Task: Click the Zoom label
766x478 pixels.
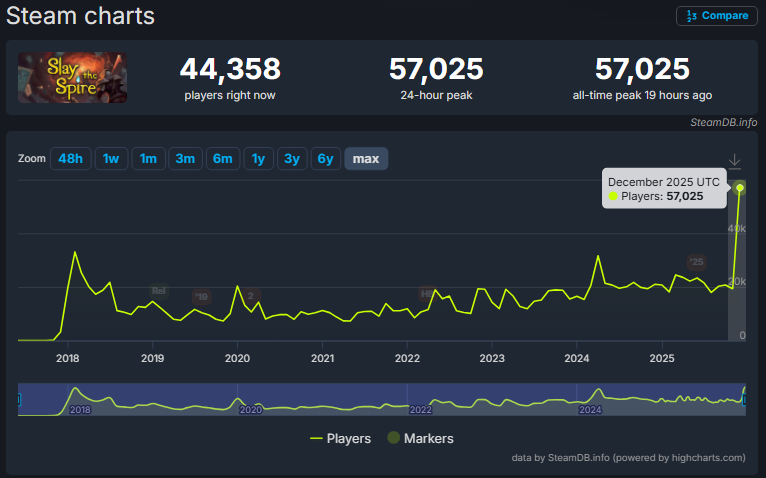Action: (32, 158)
